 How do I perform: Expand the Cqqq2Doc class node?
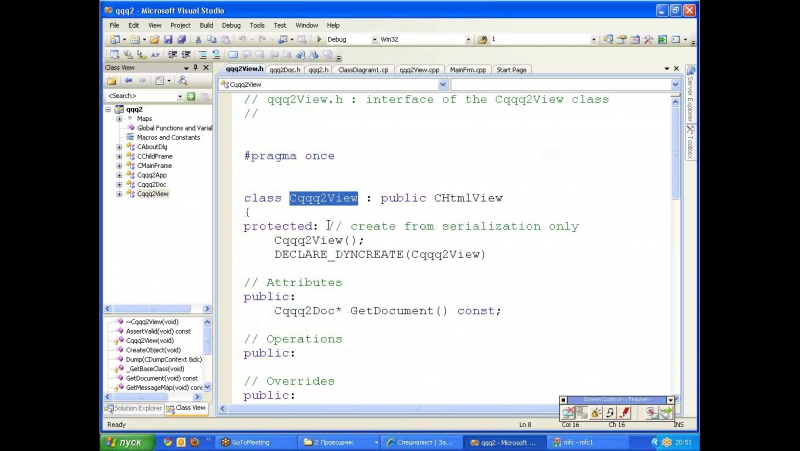pos(119,185)
